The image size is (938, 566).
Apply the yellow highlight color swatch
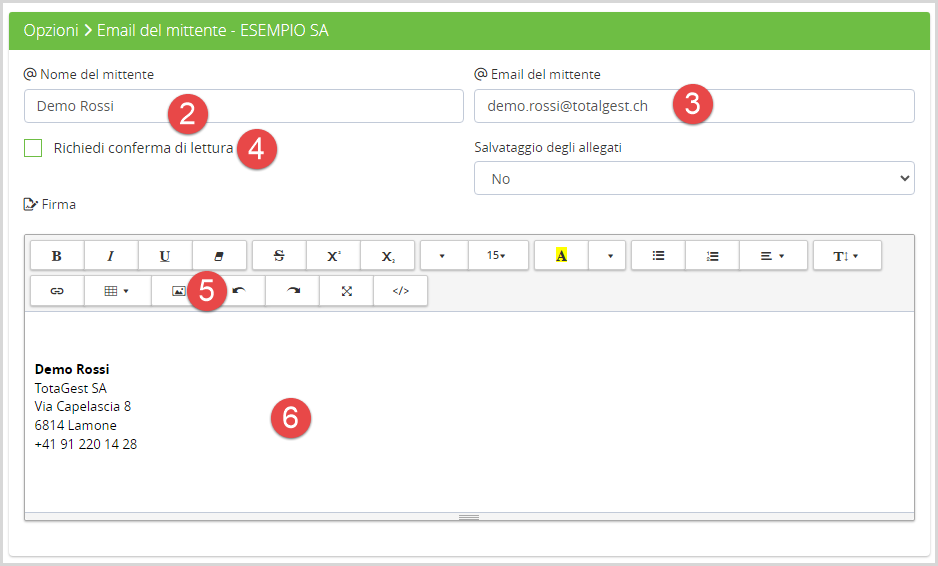tap(561, 255)
